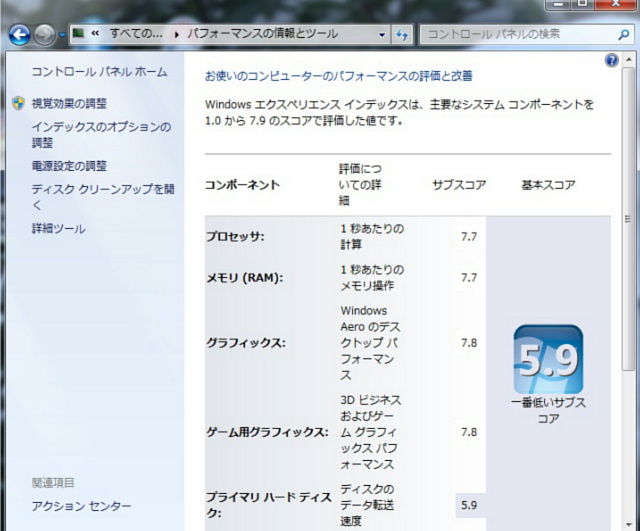Click the 1 秒あたりの計算 description
This screenshot has height=531, width=640.
[x=372, y=236]
